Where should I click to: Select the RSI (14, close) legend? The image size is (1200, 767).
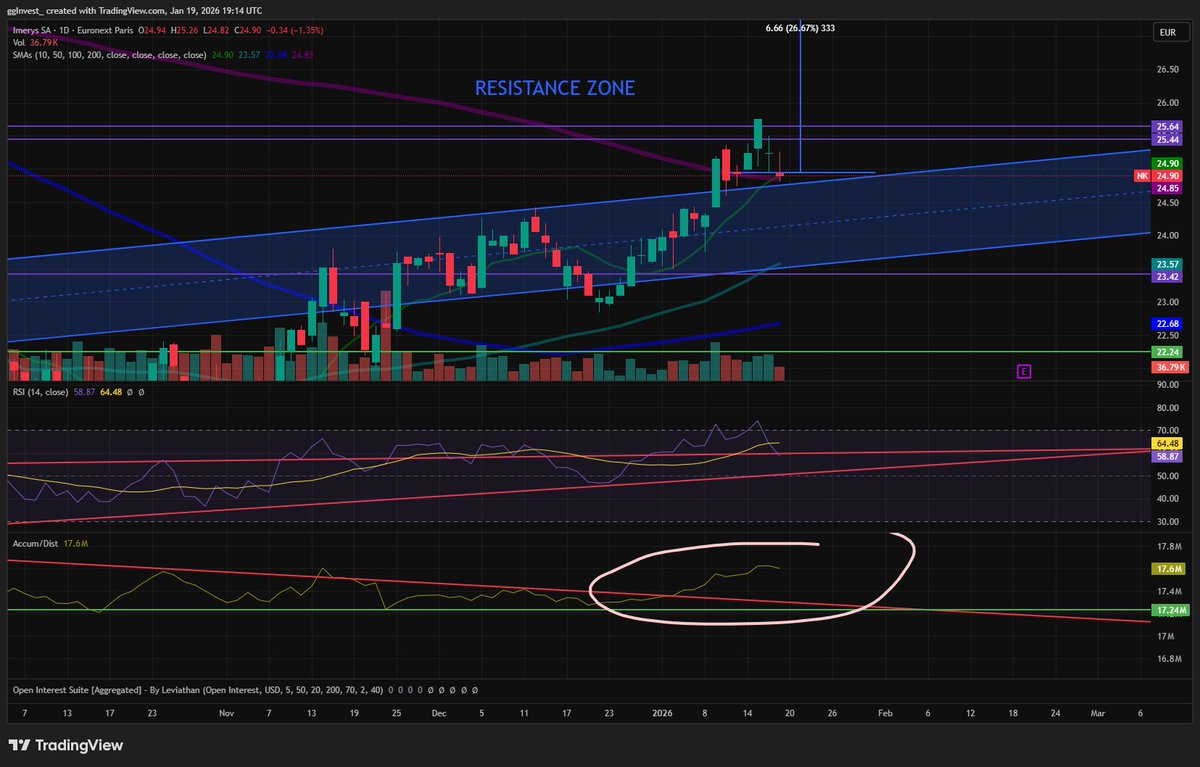coord(40,393)
